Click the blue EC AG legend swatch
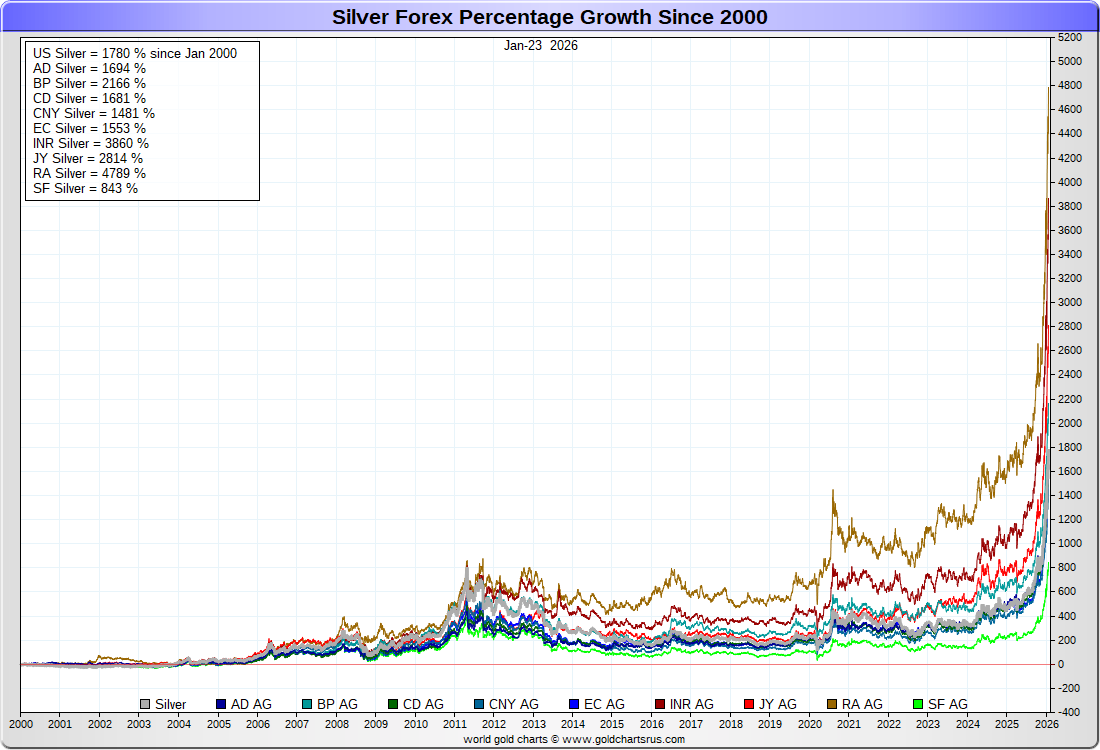 [x=572, y=705]
